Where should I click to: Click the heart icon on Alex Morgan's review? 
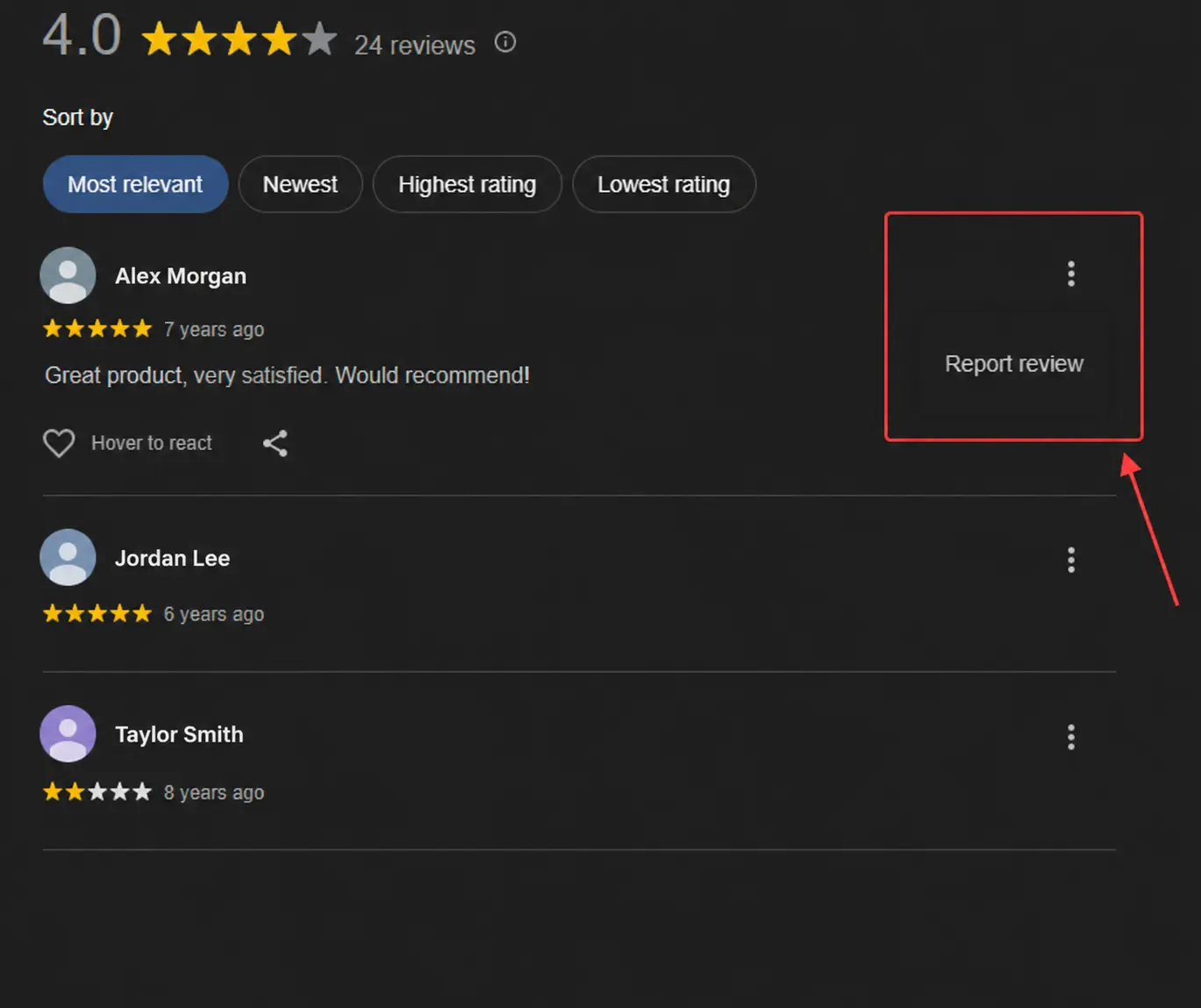59,443
